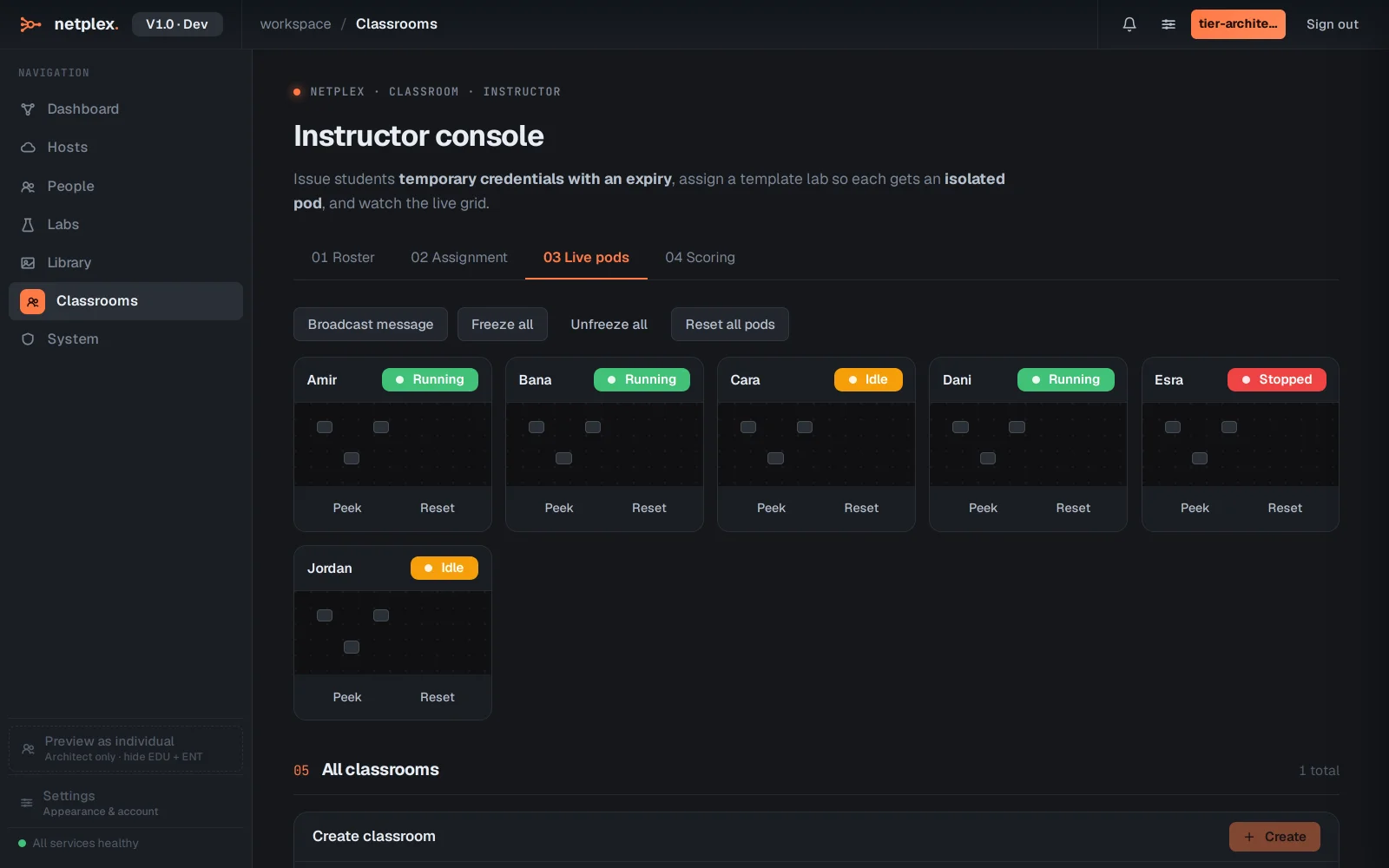Click Bana's Running status badge
This screenshot has width=1389, height=868.
tap(642, 380)
